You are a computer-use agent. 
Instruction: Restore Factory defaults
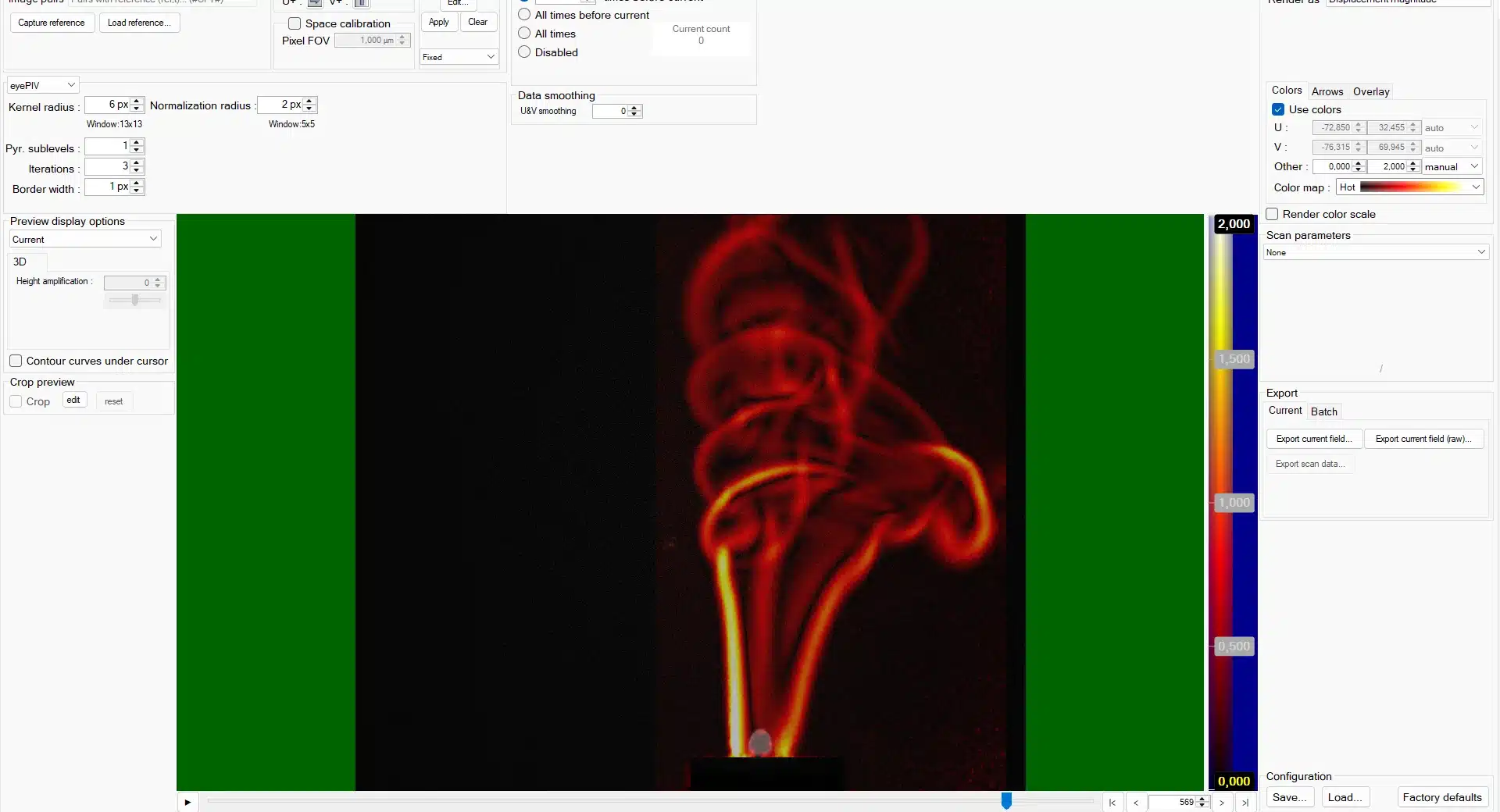(1441, 797)
